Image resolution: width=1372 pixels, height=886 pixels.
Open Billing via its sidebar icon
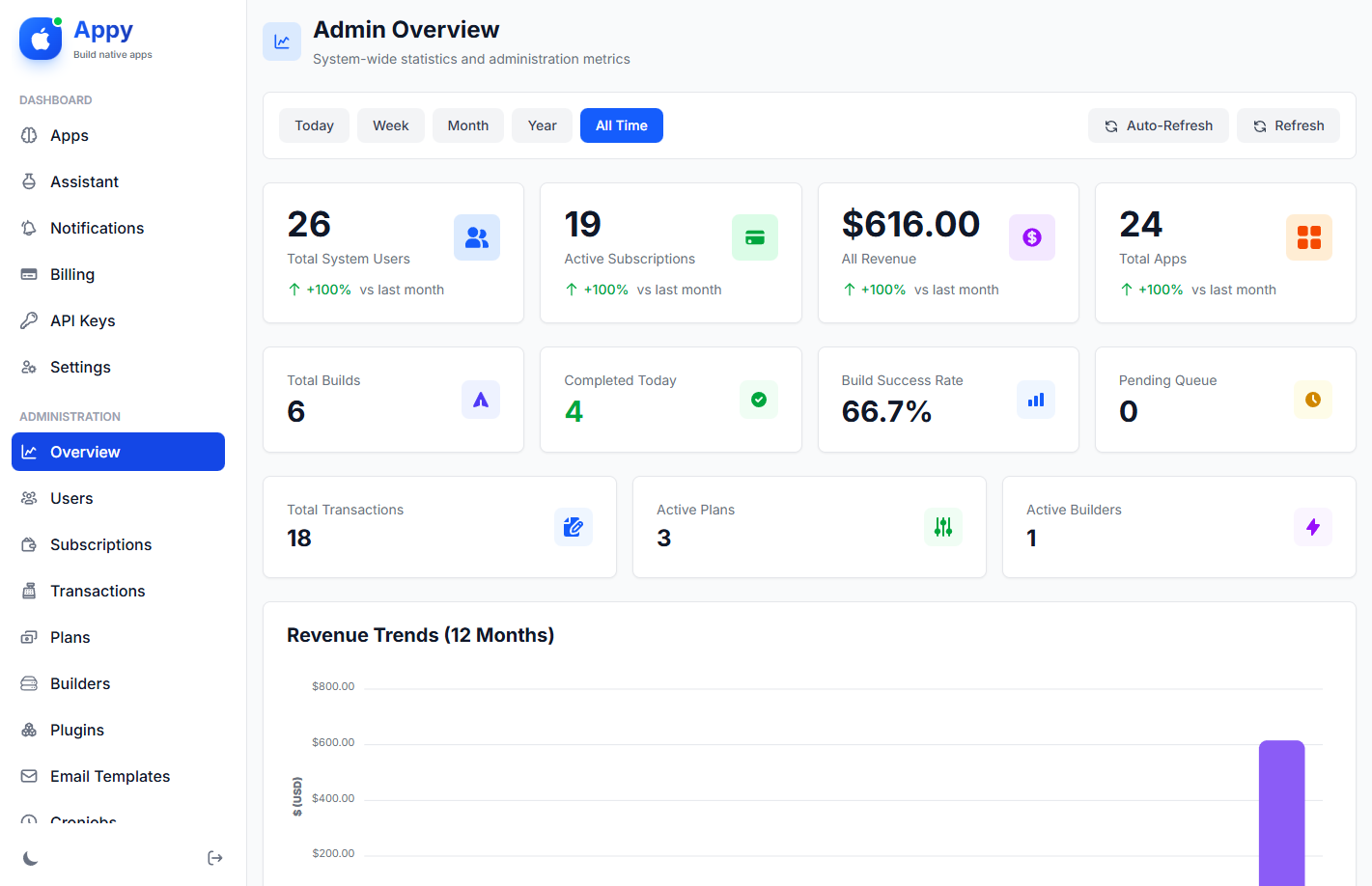(30, 274)
